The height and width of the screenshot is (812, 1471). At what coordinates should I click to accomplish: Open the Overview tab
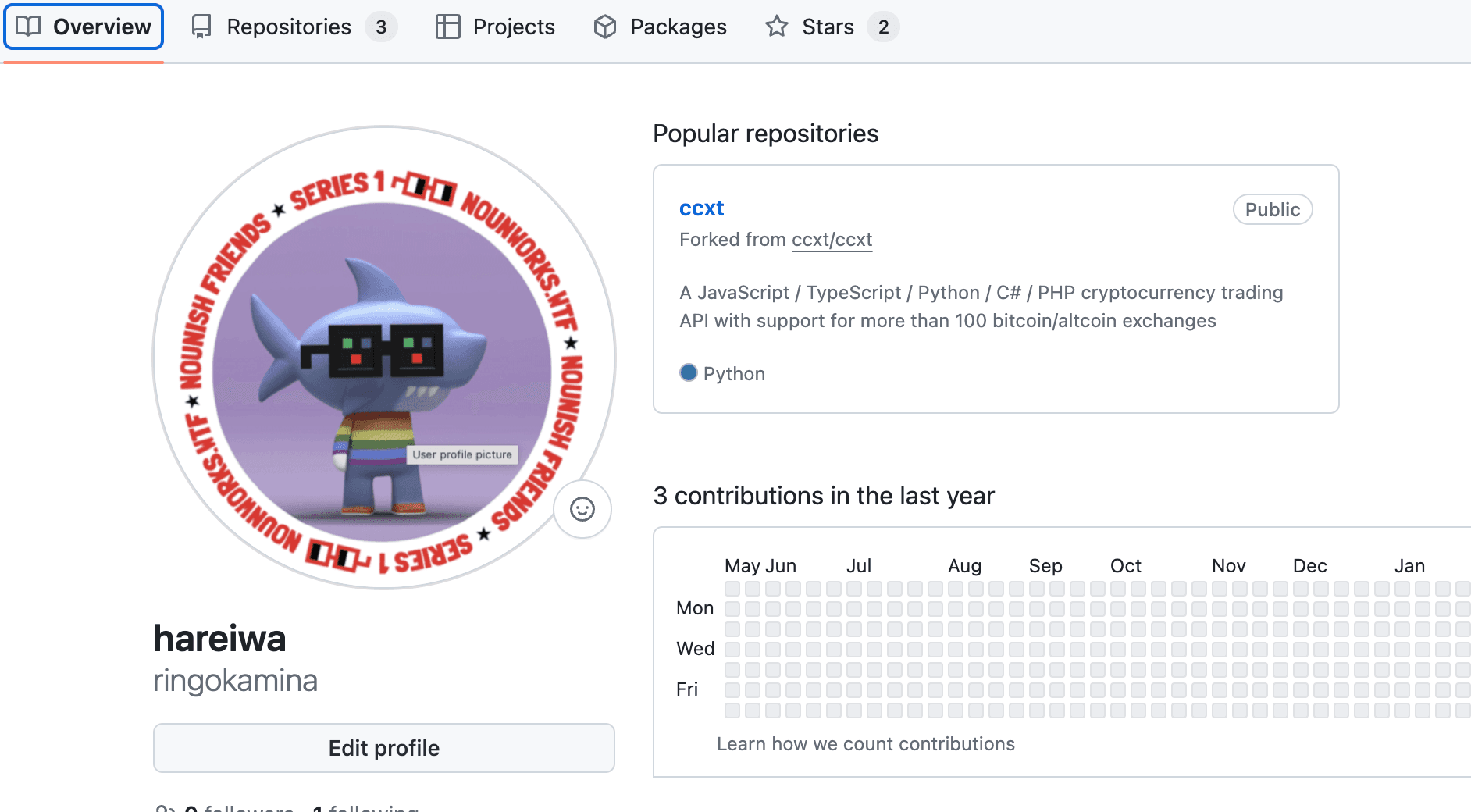[x=84, y=27]
